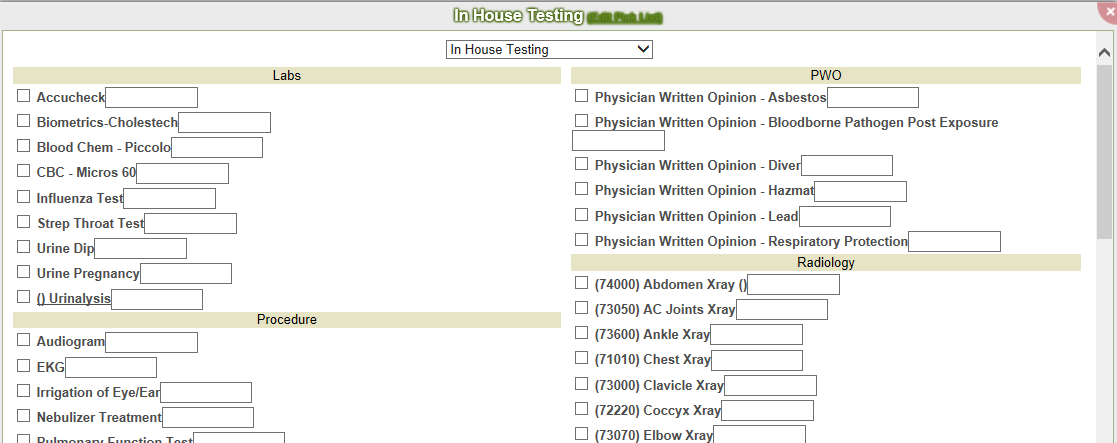This screenshot has width=1117, height=443.
Task: Open the () Urinalysis link
Action: click(74, 298)
